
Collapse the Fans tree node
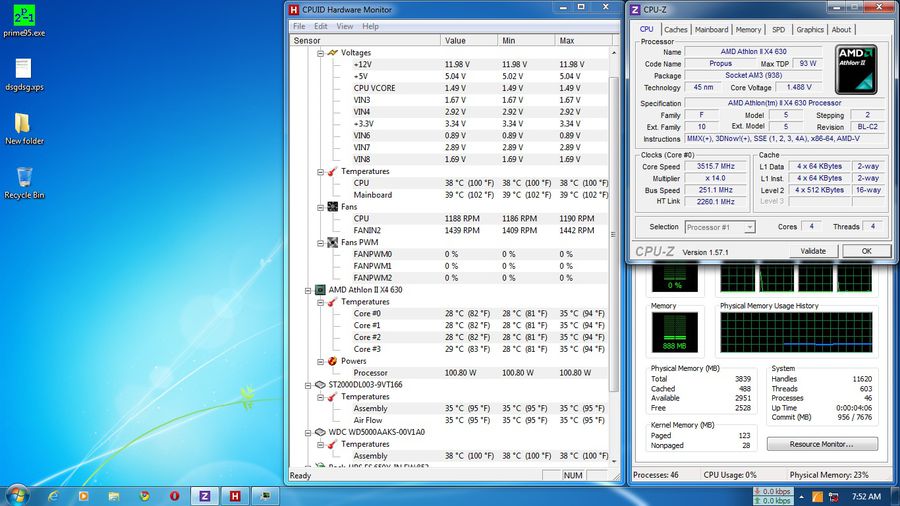[320, 207]
